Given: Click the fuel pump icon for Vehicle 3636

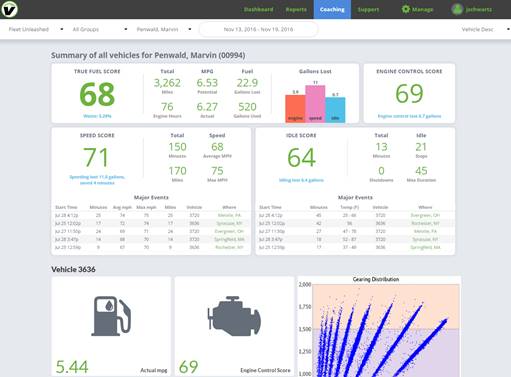Looking at the screenshot, I should pos(111,316).
